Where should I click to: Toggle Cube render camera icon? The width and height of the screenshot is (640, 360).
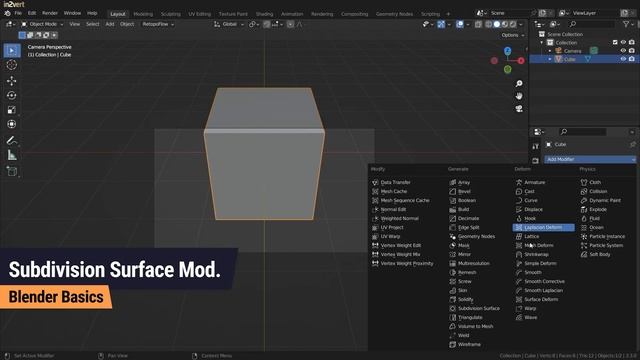[632, 60]
